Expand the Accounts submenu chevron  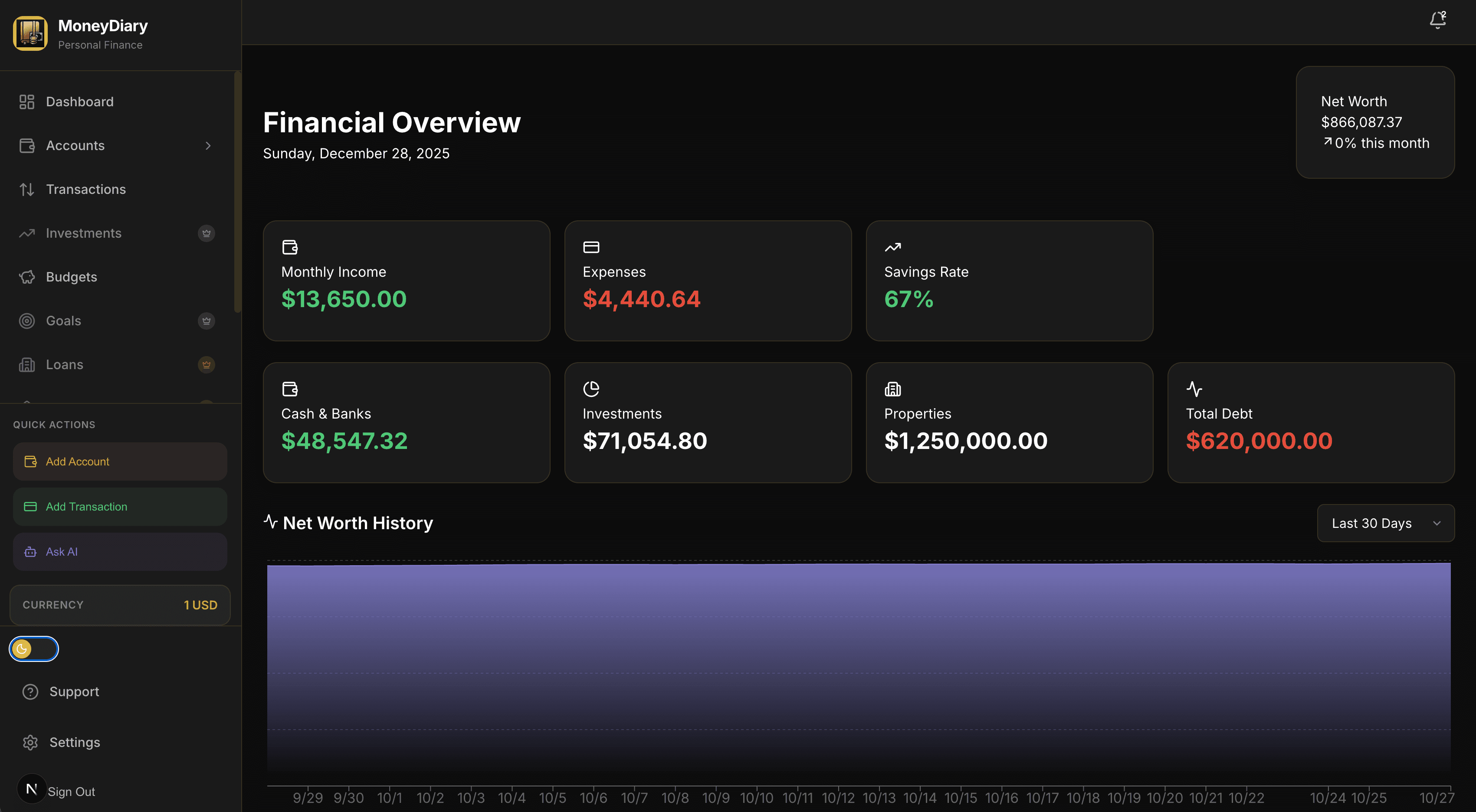point(208,146)
